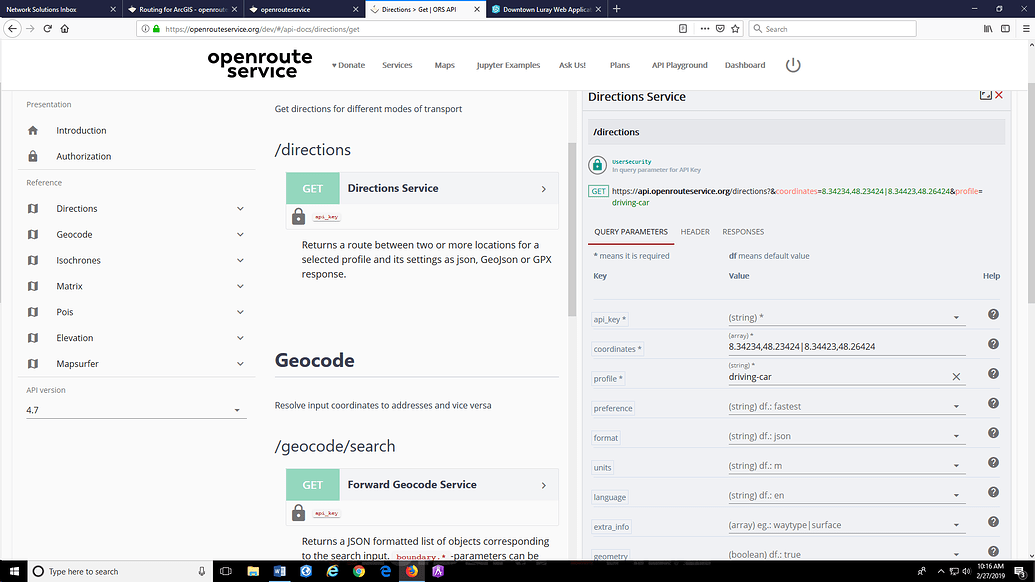Screen dimensions: 1035x582
Task: Expand the Matrix sidebar section
Action: point(240,286)
